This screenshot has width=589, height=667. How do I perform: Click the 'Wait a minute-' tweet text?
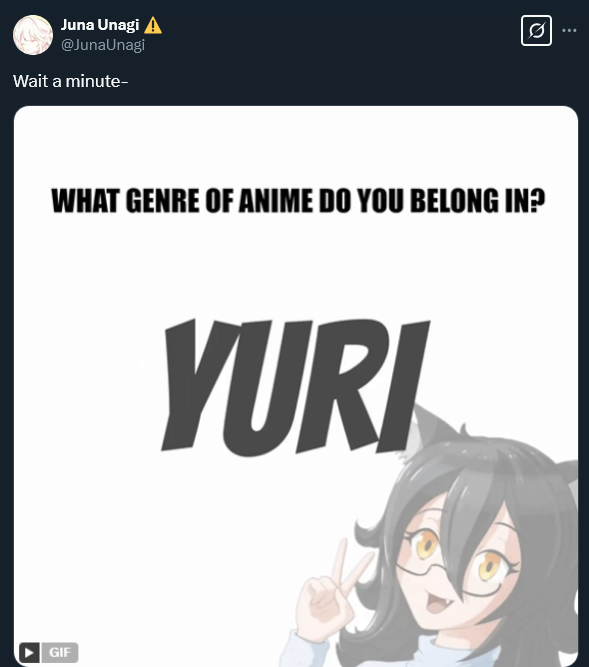point(71,81)
